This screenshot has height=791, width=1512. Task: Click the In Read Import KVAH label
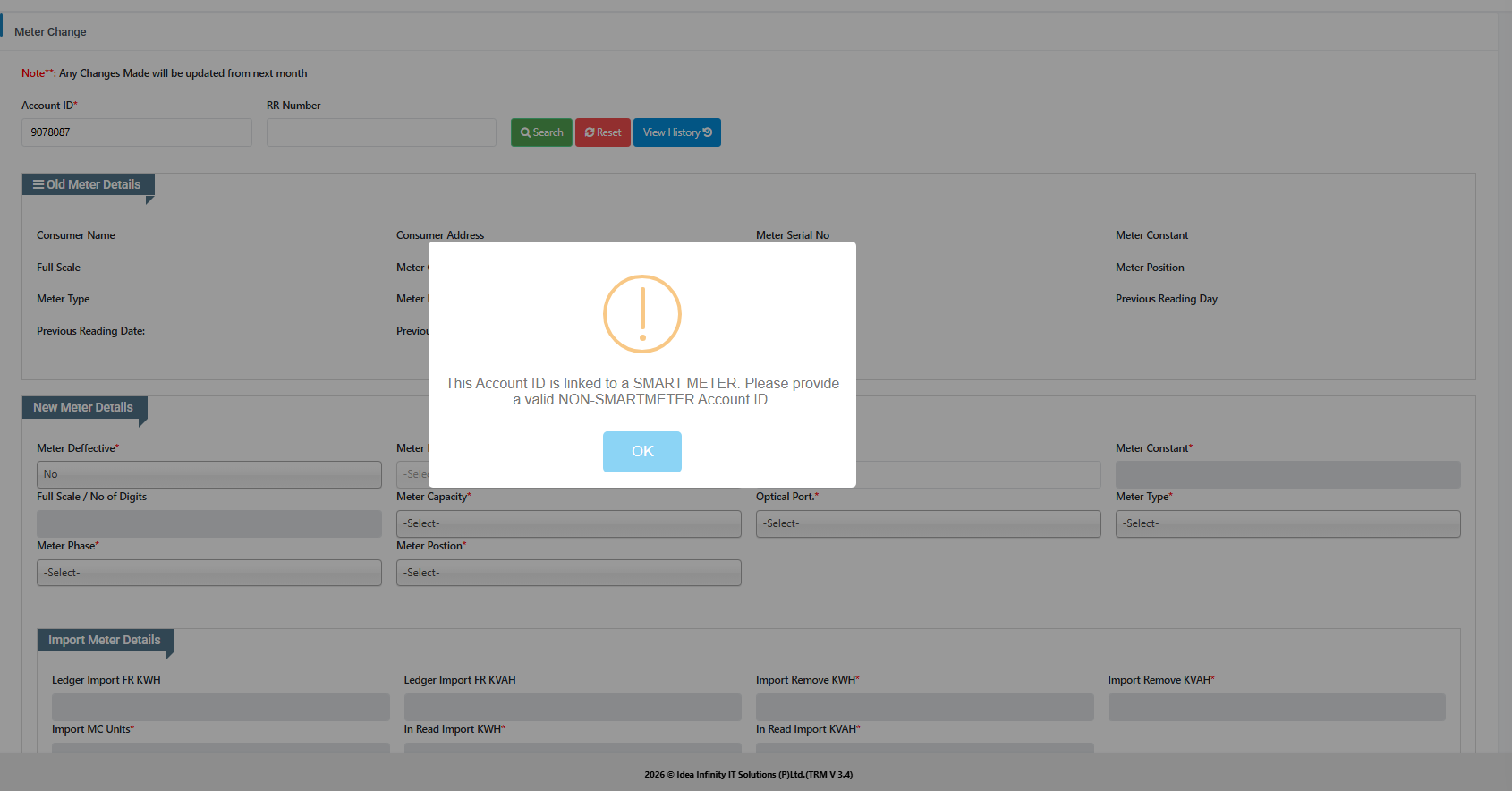click(808, 729)
